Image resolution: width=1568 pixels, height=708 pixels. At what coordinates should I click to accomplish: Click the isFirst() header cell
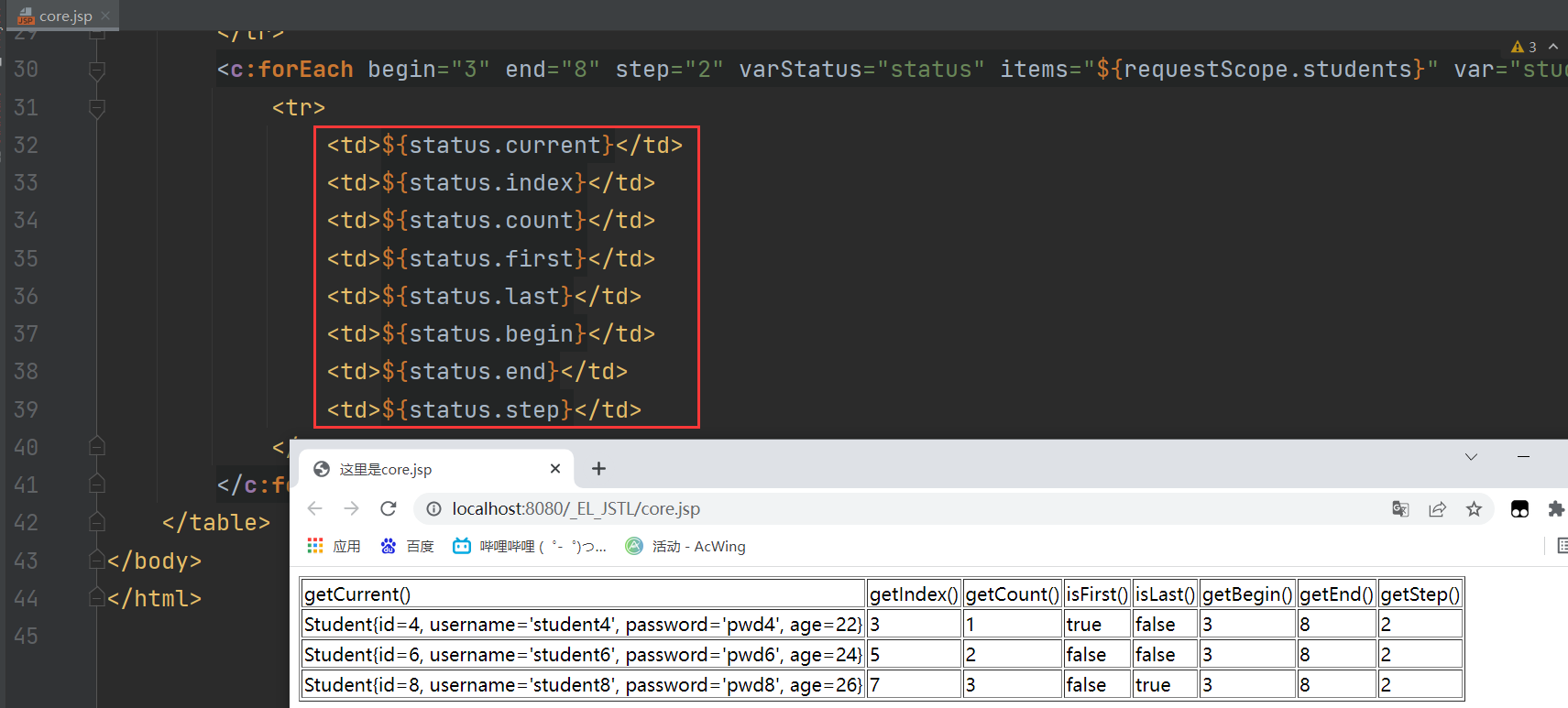point(1097,594)
